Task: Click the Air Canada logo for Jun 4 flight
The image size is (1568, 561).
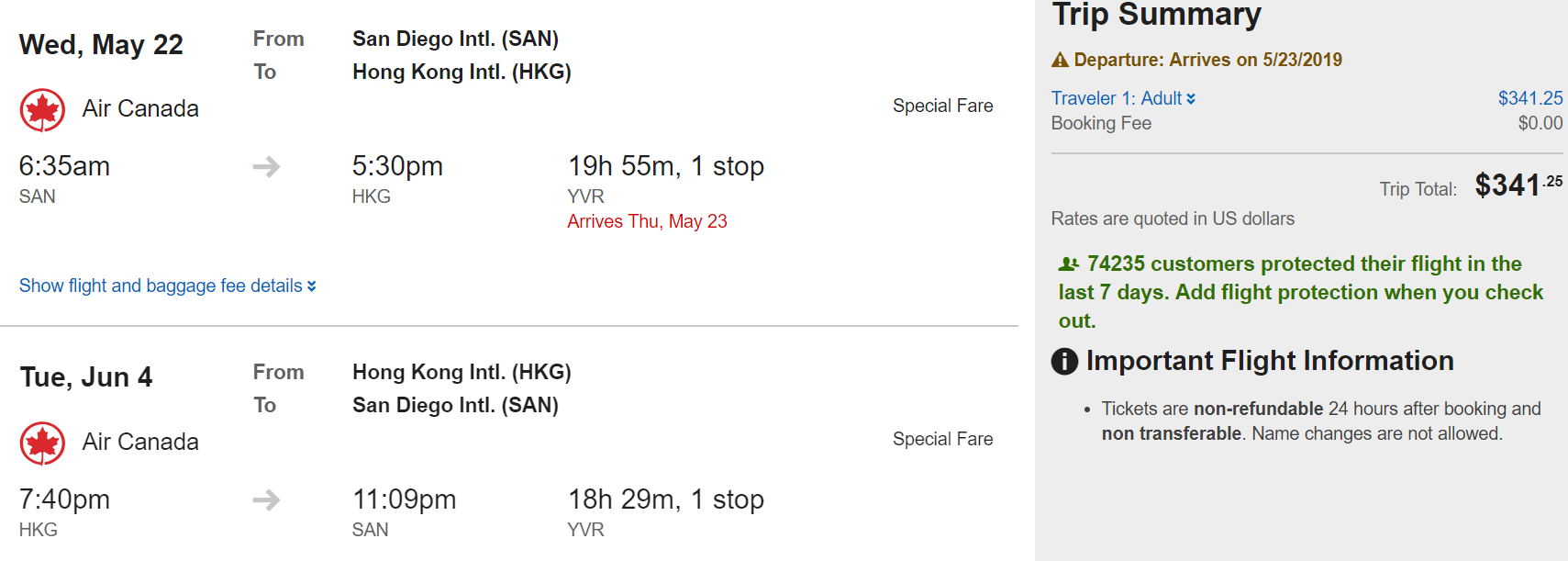Action: pyautogui.click(x=42, y=443)
